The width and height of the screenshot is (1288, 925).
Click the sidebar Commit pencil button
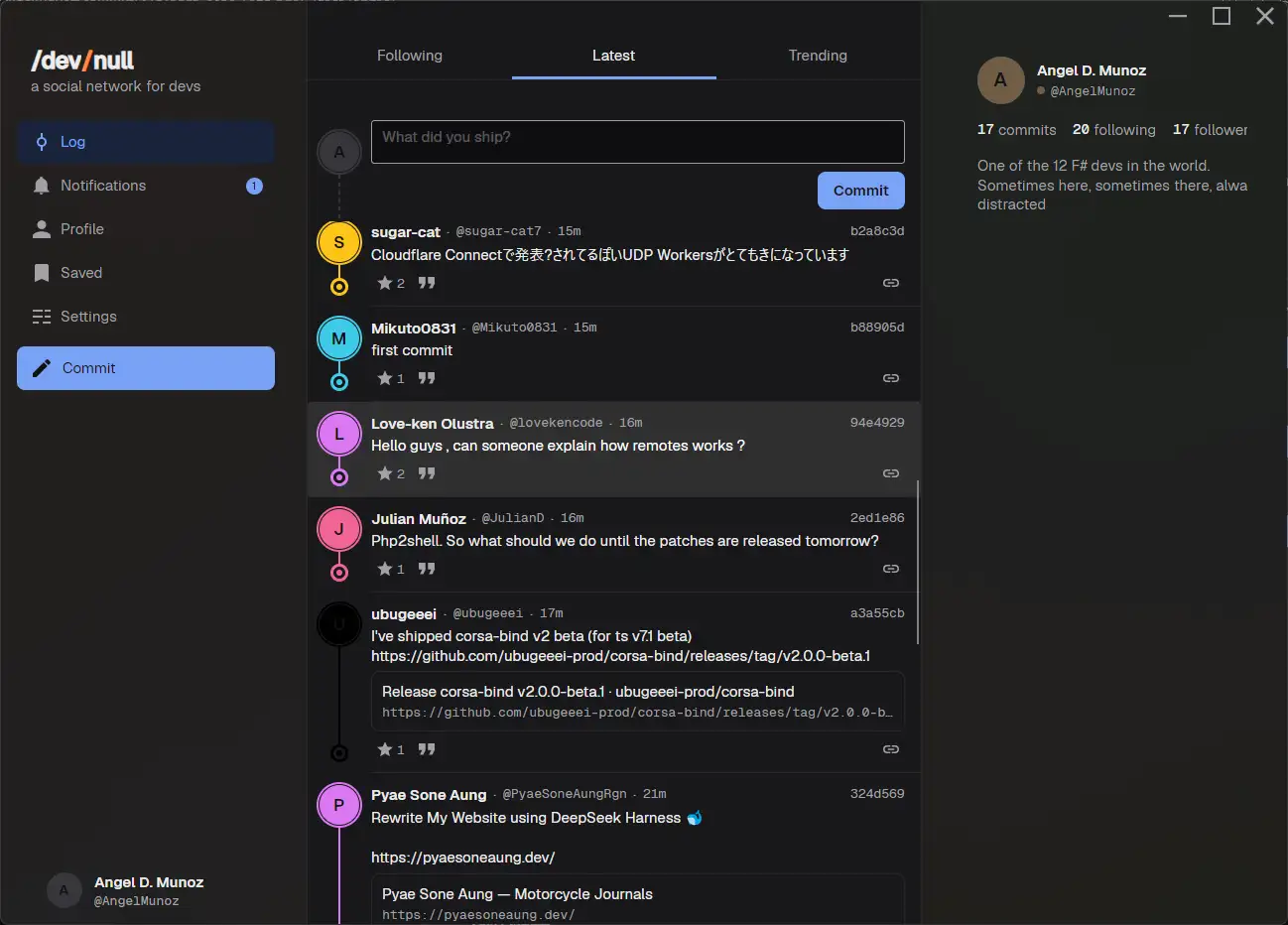146,368
